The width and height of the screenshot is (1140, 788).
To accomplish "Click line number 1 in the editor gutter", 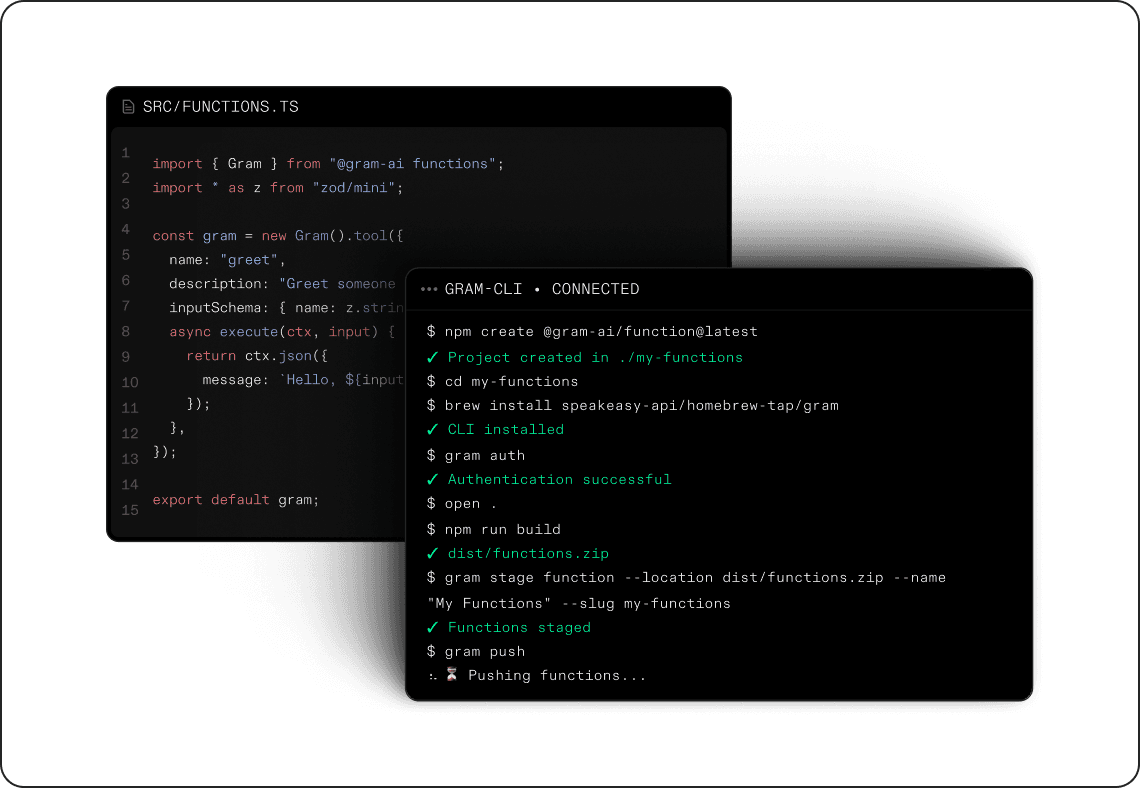I will [x=126, y=153].
